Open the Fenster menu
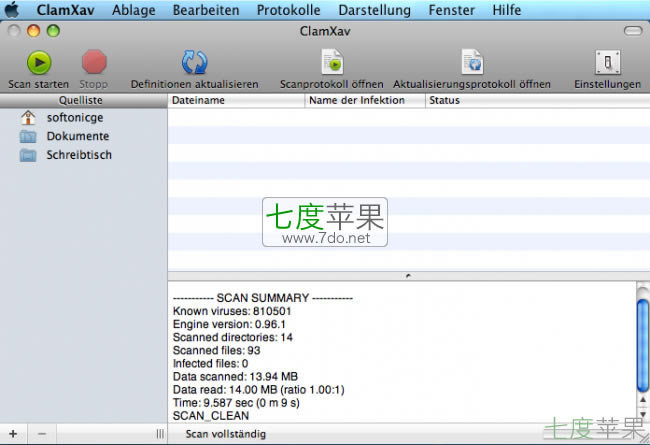The width and height of the screenshot is (650, 445). click(x=451, y=10)
